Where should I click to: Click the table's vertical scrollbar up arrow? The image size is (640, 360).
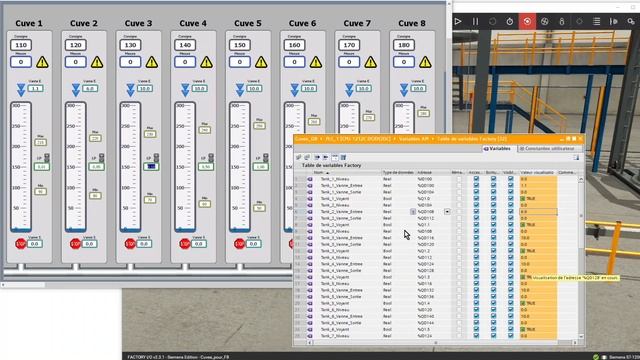[581, 179]
